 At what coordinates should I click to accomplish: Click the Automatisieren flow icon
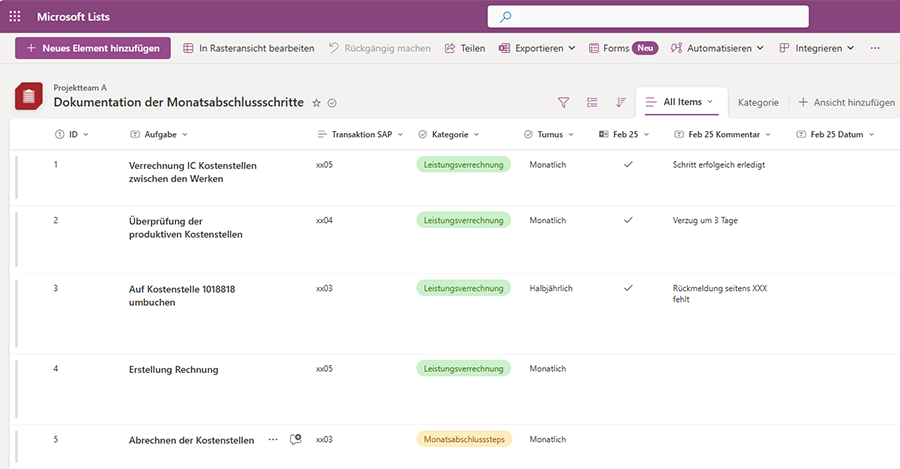[x=677, y=48]
